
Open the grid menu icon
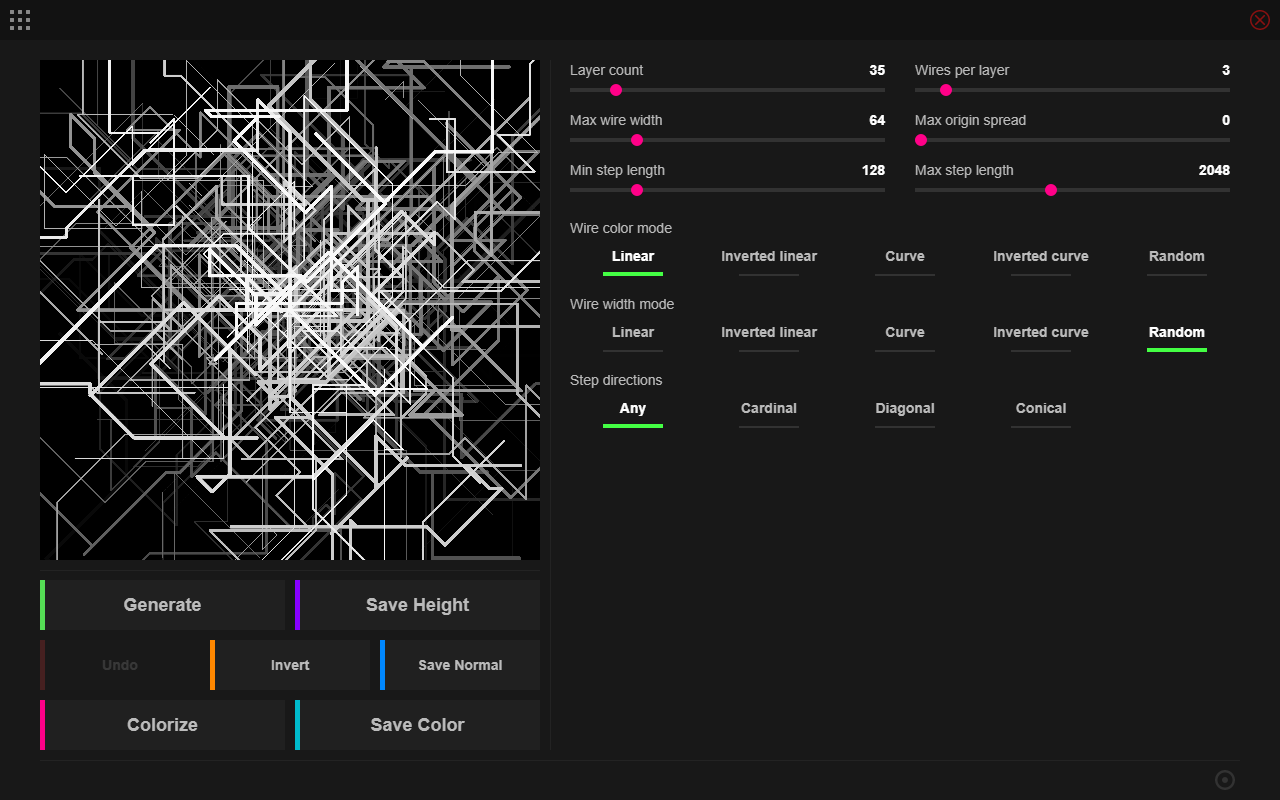(x=20, y=20)
